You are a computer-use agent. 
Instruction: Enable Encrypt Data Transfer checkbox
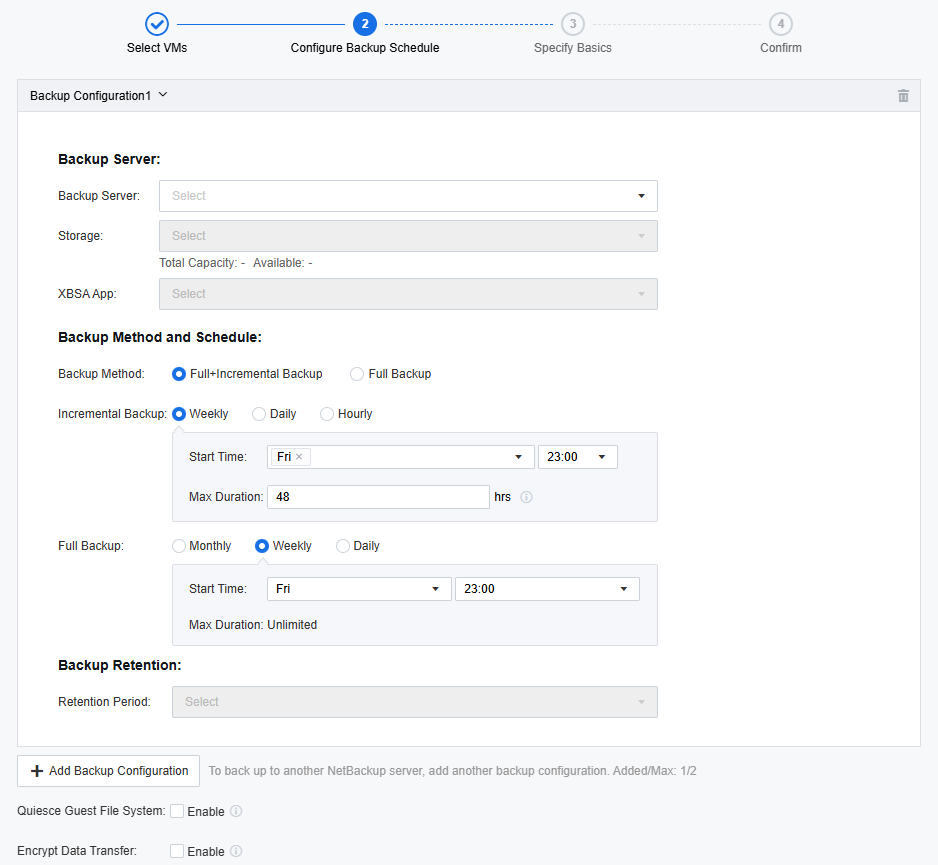(x=177, y=851)
